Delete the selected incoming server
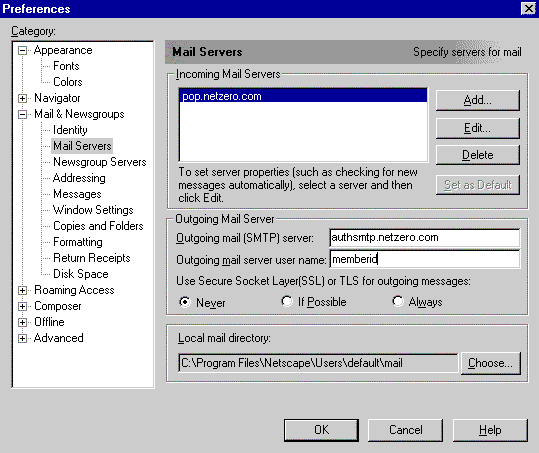 tap(477, 155)
